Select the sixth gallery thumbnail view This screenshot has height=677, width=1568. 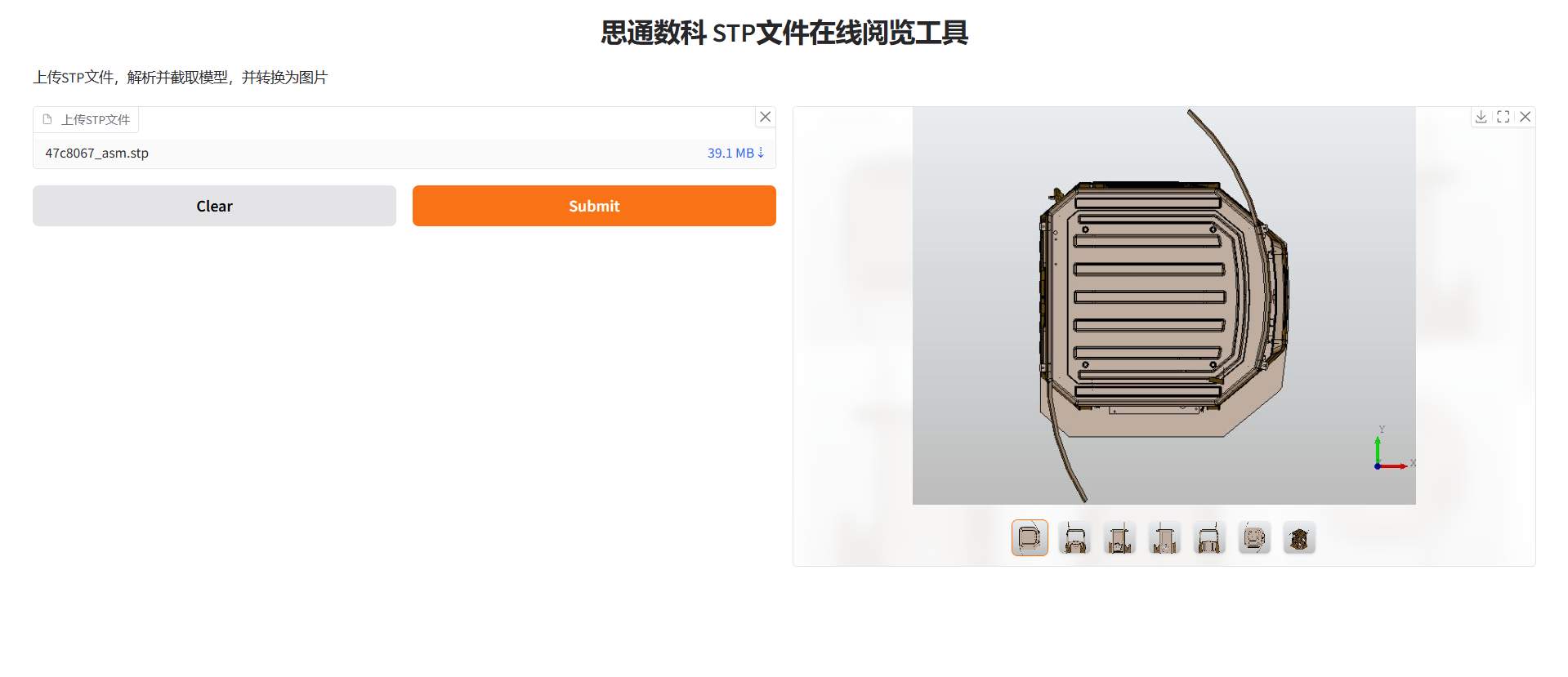pyautogui.click(x=1254, y=538)
